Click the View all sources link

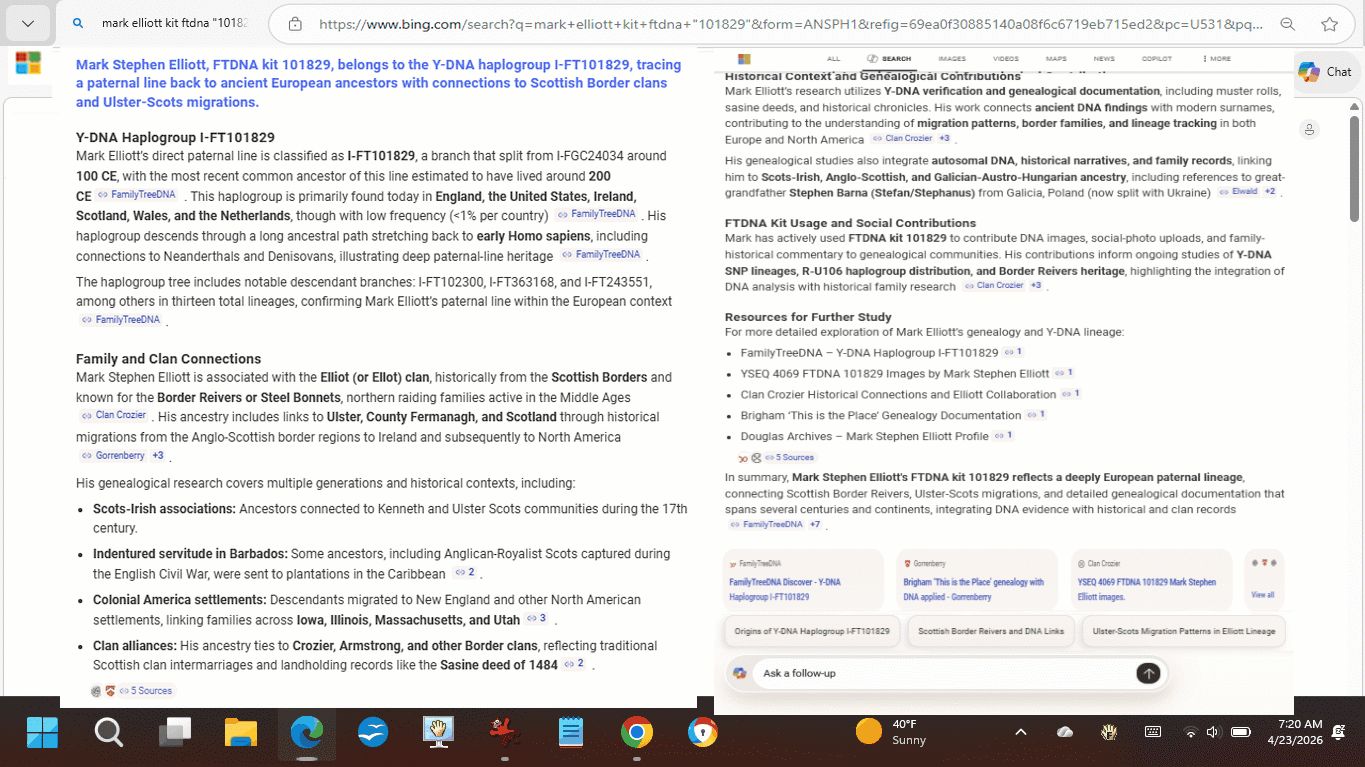click(1262, 595)
